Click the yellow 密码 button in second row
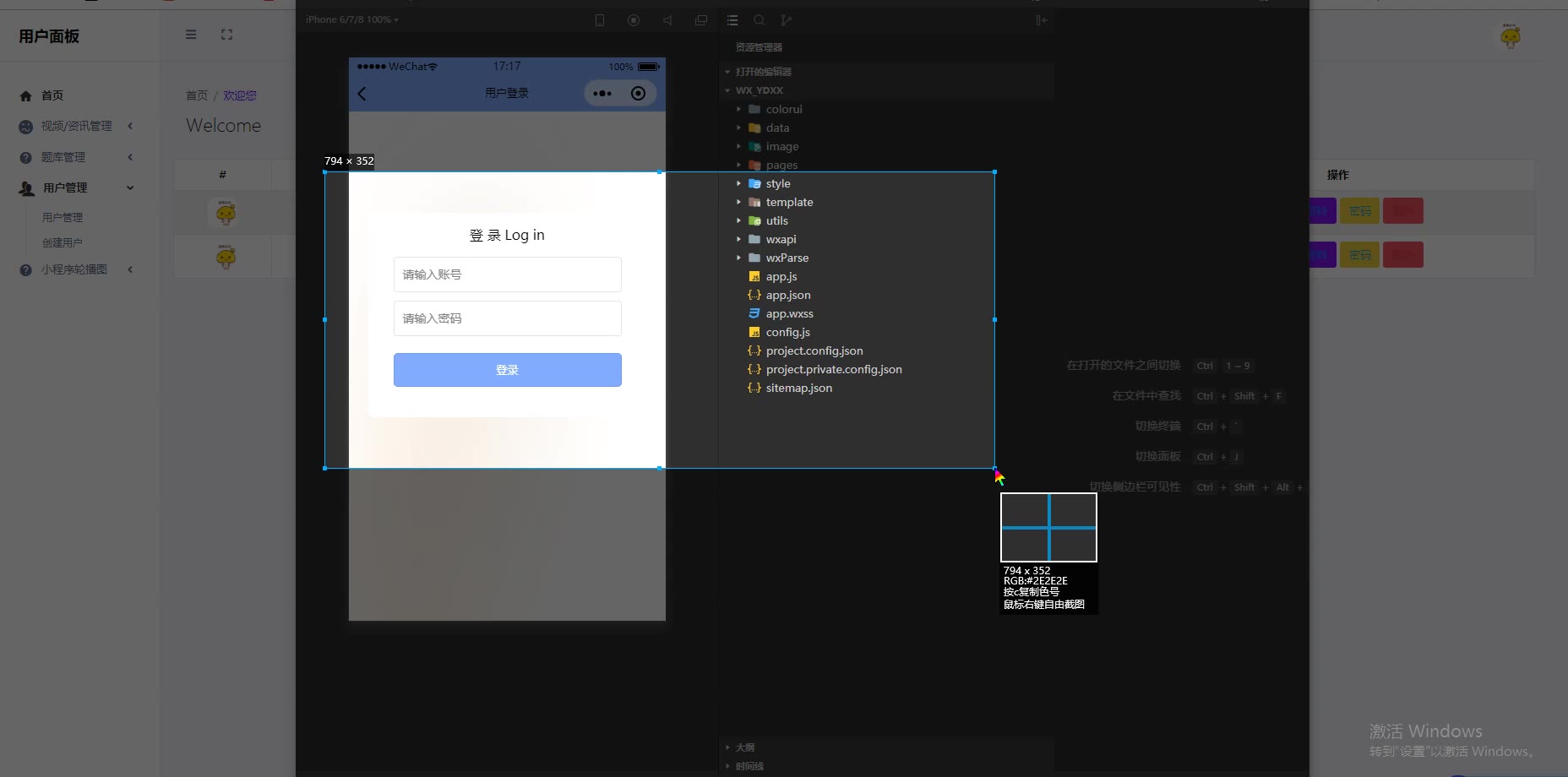Viewport: 1568px width, 777px height. point(1360,255)
